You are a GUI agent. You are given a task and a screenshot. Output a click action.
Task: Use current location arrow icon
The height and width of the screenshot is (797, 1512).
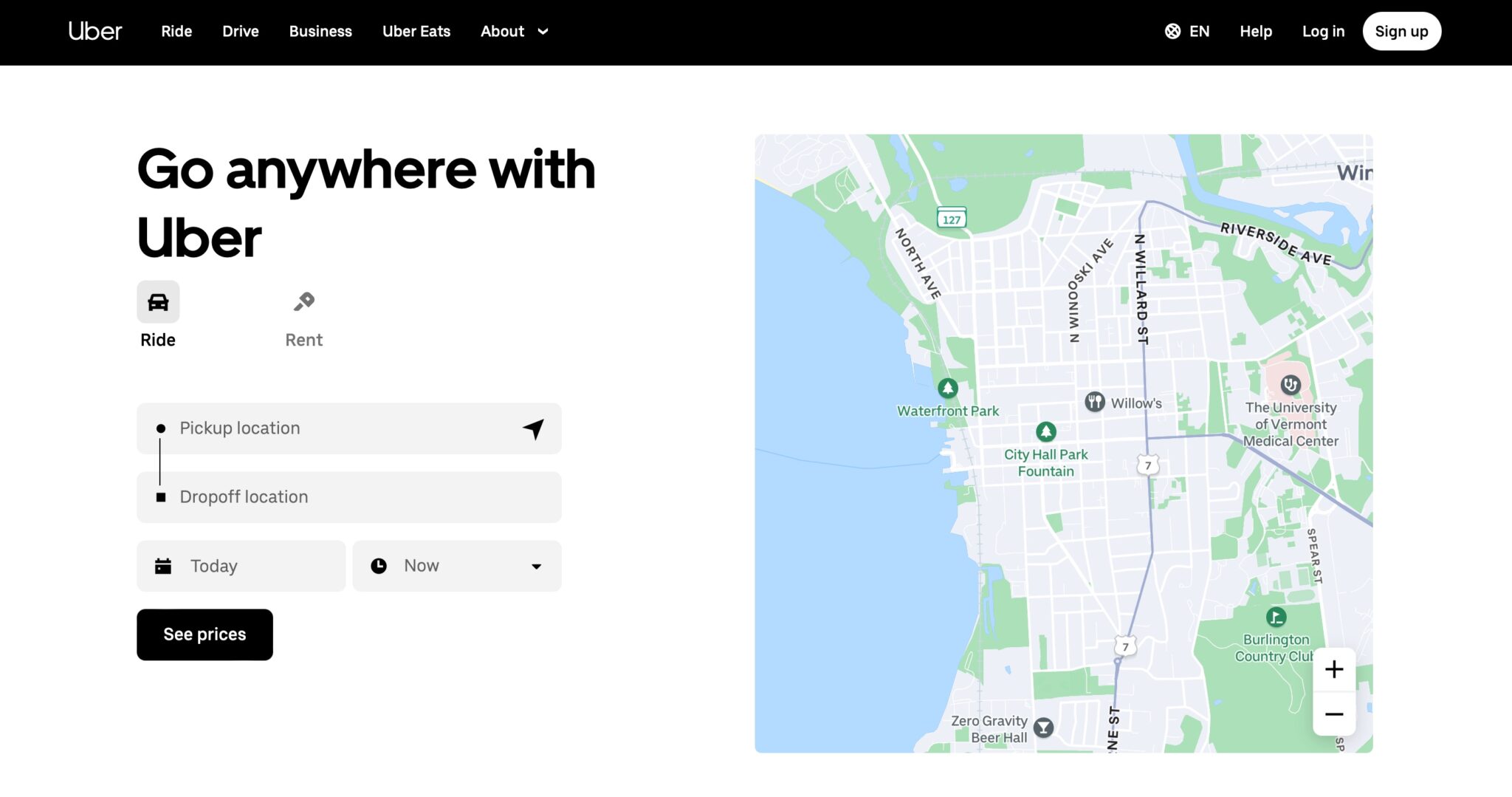coord(534,428)
